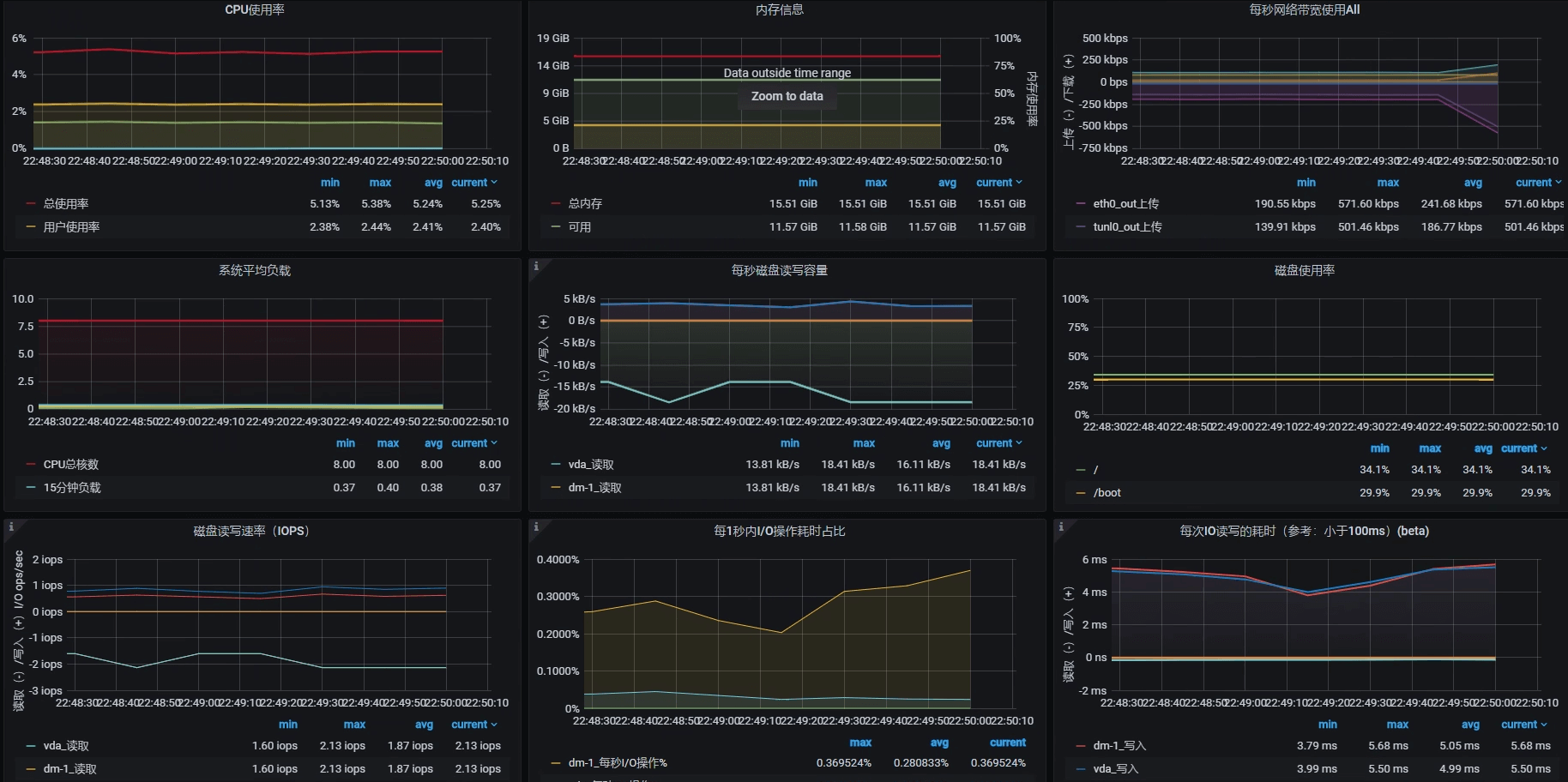Screen dimensions: 1568x782
Task: Click the line icon beside eth0_out上传 legend
Action: [1081, 204]
